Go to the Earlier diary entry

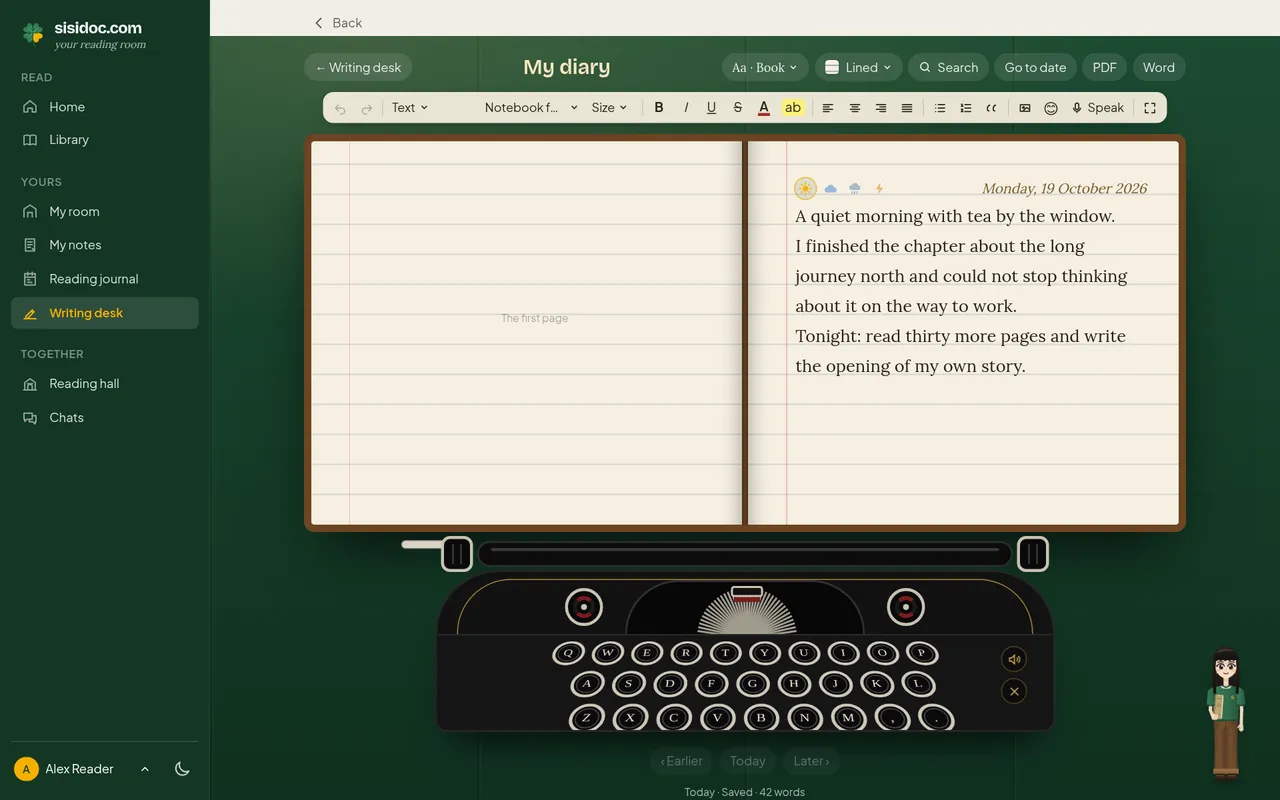coord(681,761)
